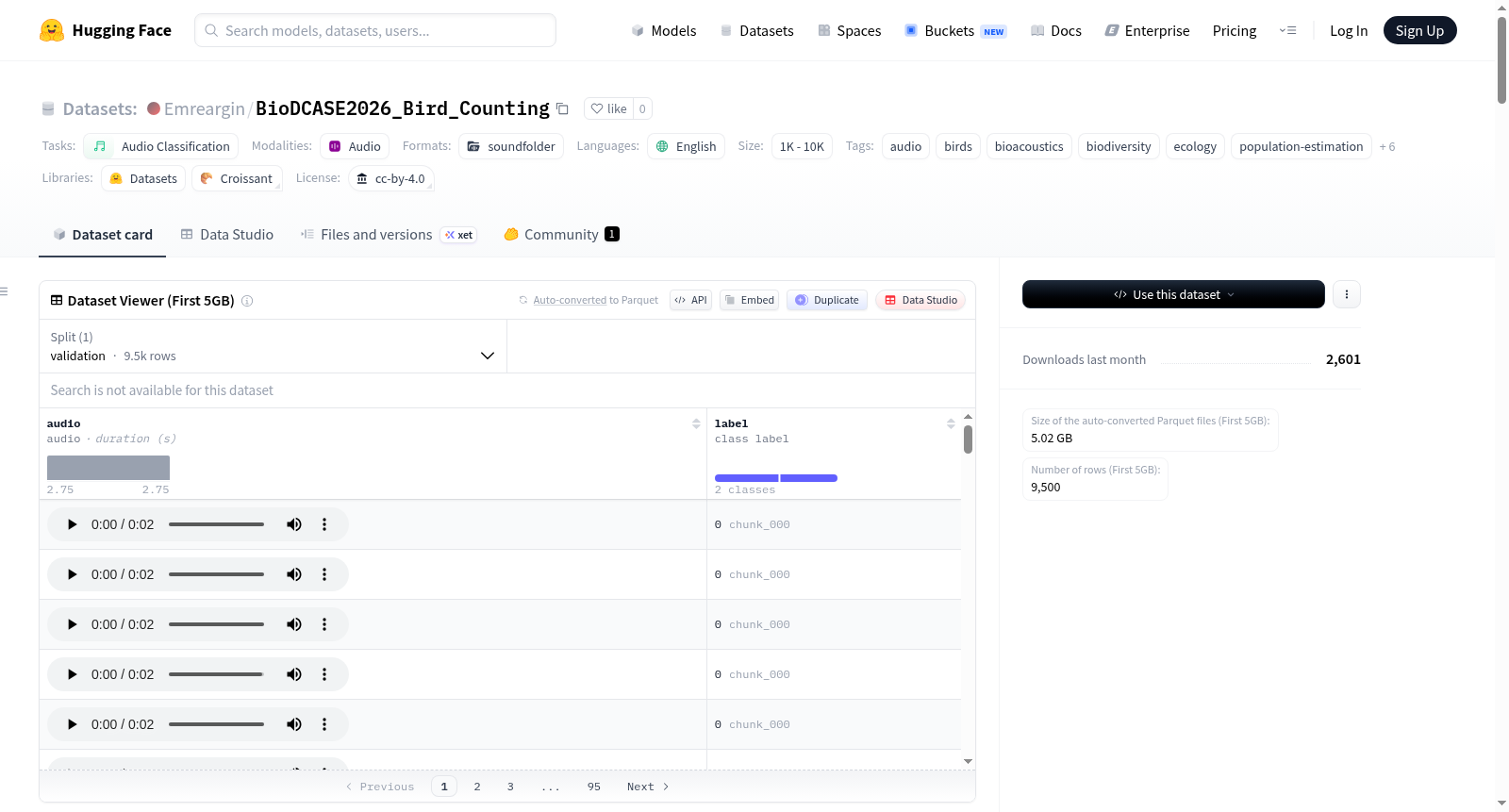This screenshot has width=1509, height=812.
Task: Select the soundfolder format tag
Action: pos(511,146)
